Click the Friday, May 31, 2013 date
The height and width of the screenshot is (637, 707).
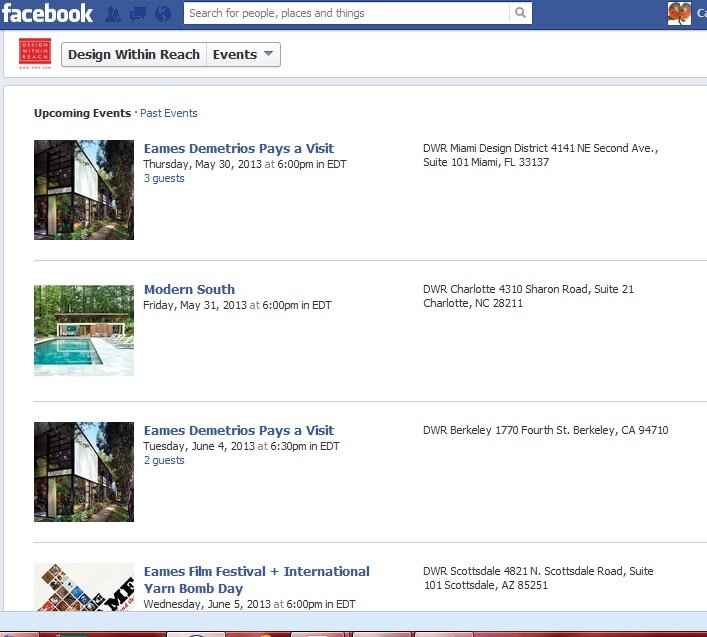point(195,305)
